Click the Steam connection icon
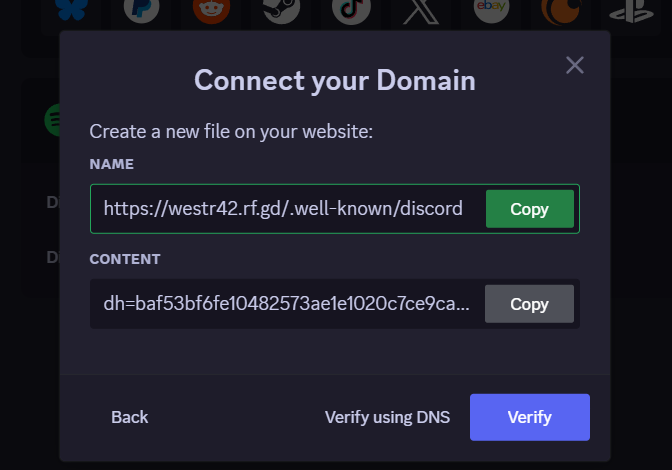The width and height of the screenshot is (672, 470). (282, 9)
